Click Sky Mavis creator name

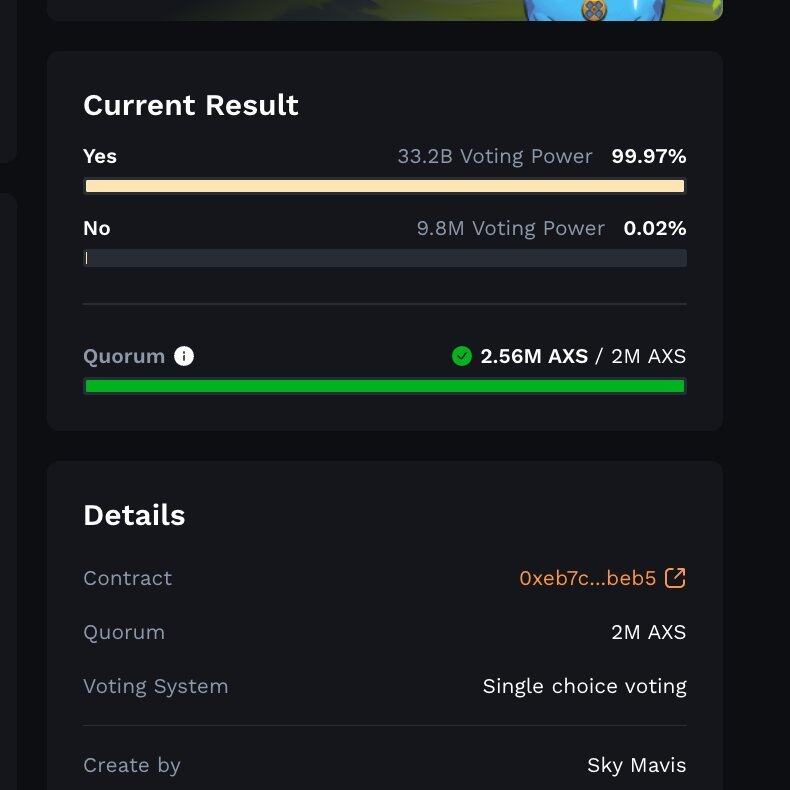(x=637, y=765)
